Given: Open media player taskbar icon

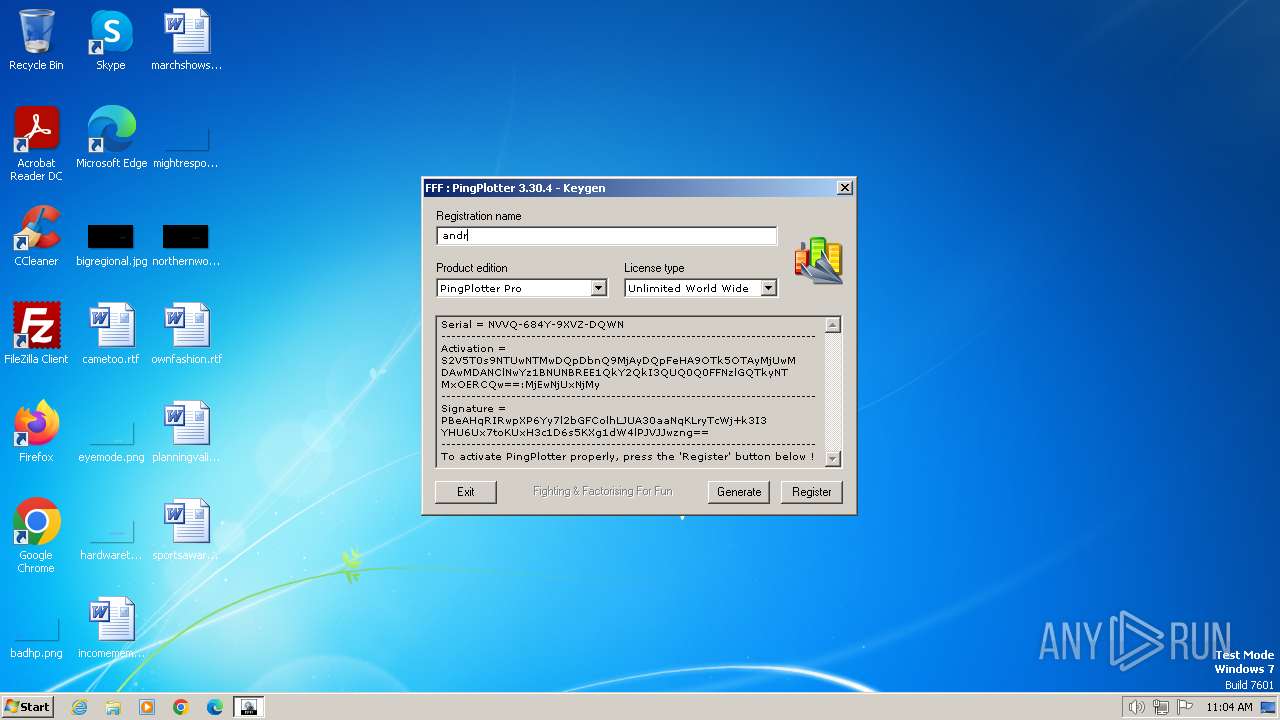Looking at the screenshot, I should tap(147, 707).
